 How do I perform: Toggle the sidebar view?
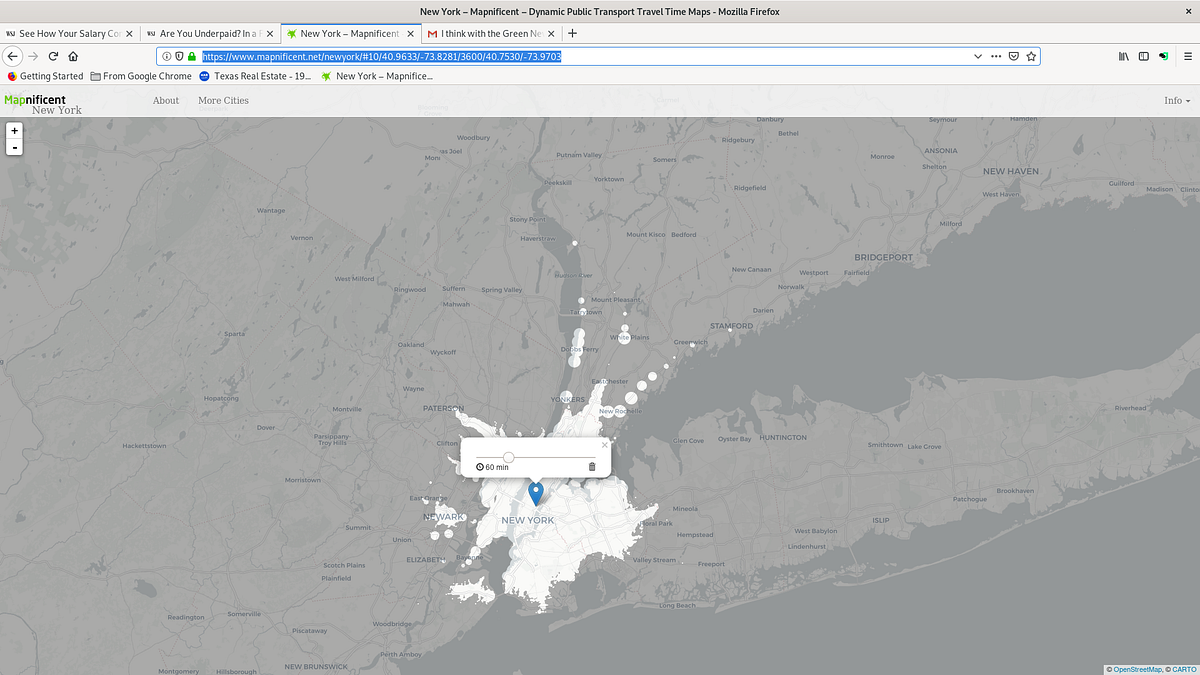tap(1144, 56)
